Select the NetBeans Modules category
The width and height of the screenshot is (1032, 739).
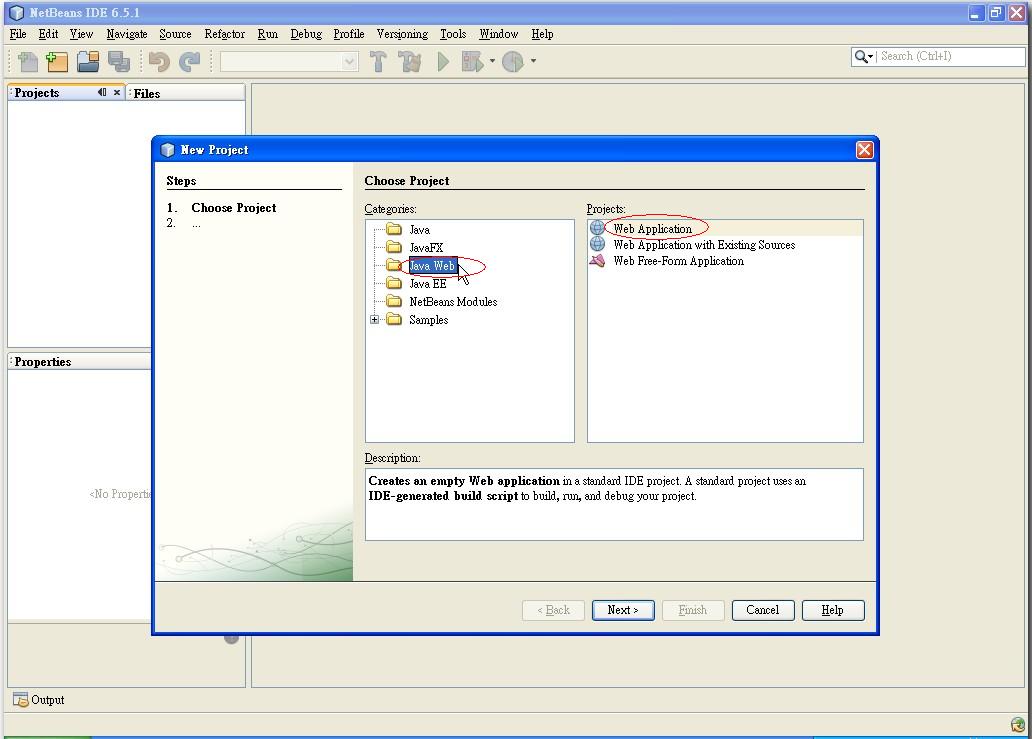point(453,301)
